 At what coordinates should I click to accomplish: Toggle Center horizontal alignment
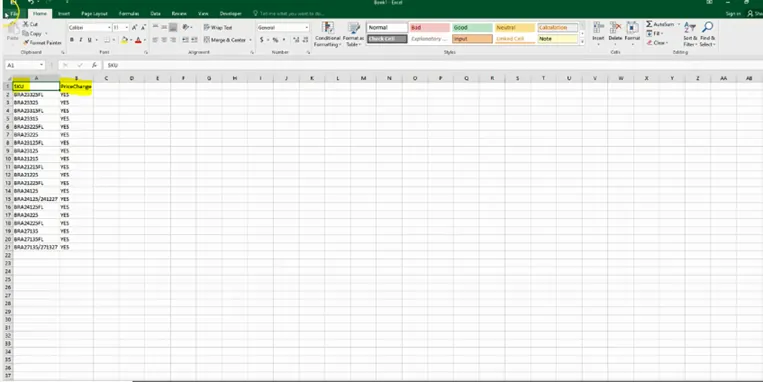[164, 40]
